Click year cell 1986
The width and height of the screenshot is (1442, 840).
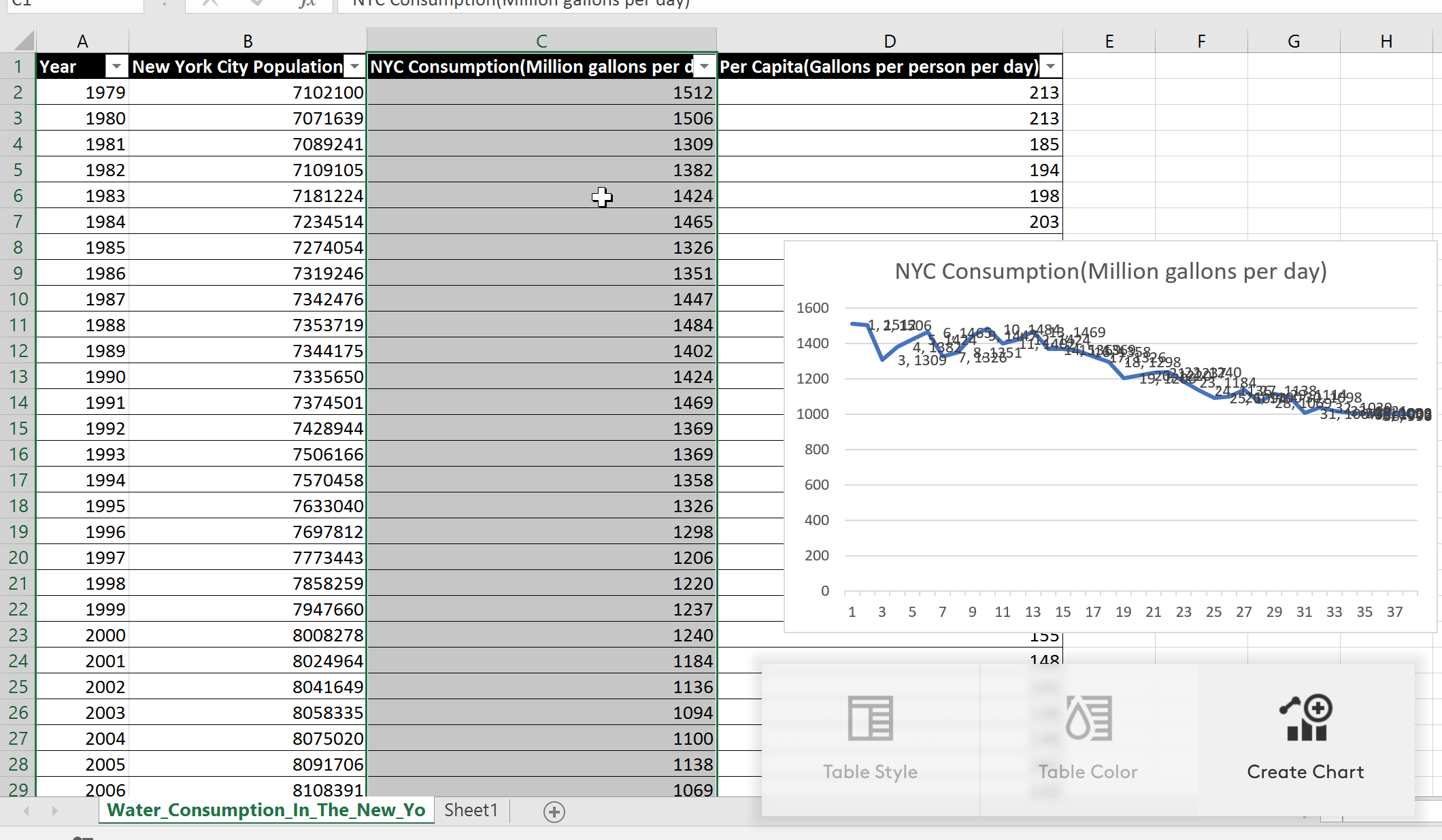pyautogui.click(x=82, y=273)
